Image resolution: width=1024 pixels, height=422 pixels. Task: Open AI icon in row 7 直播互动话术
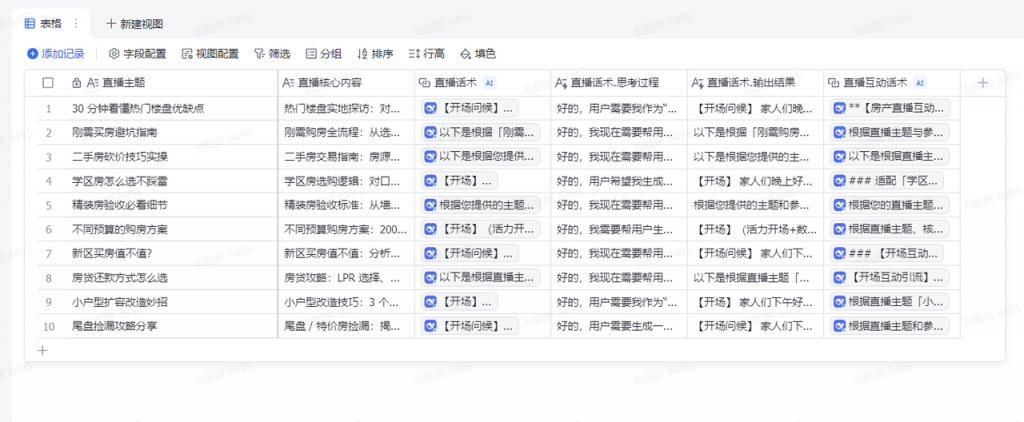pos(840,253)
